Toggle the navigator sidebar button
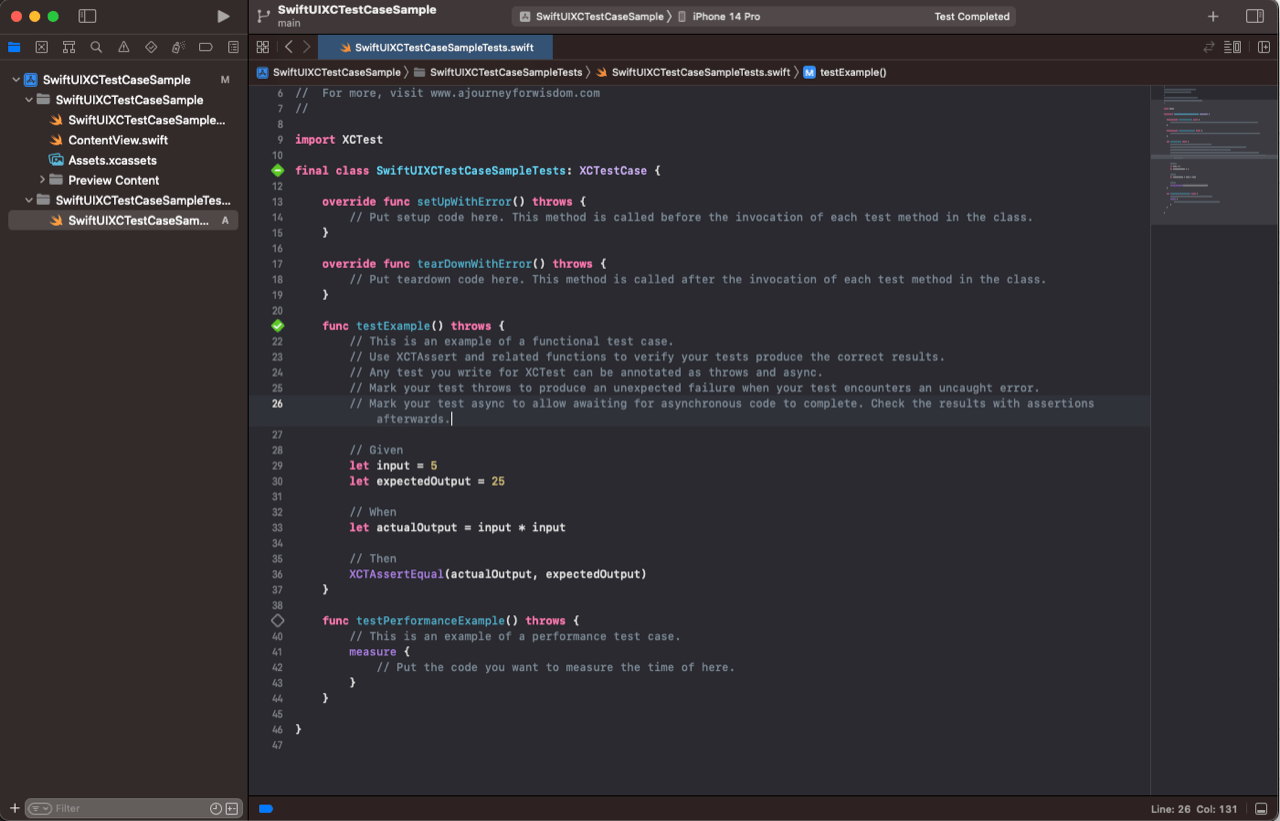This screenshot has height=821, width=1280. point(87,16)
